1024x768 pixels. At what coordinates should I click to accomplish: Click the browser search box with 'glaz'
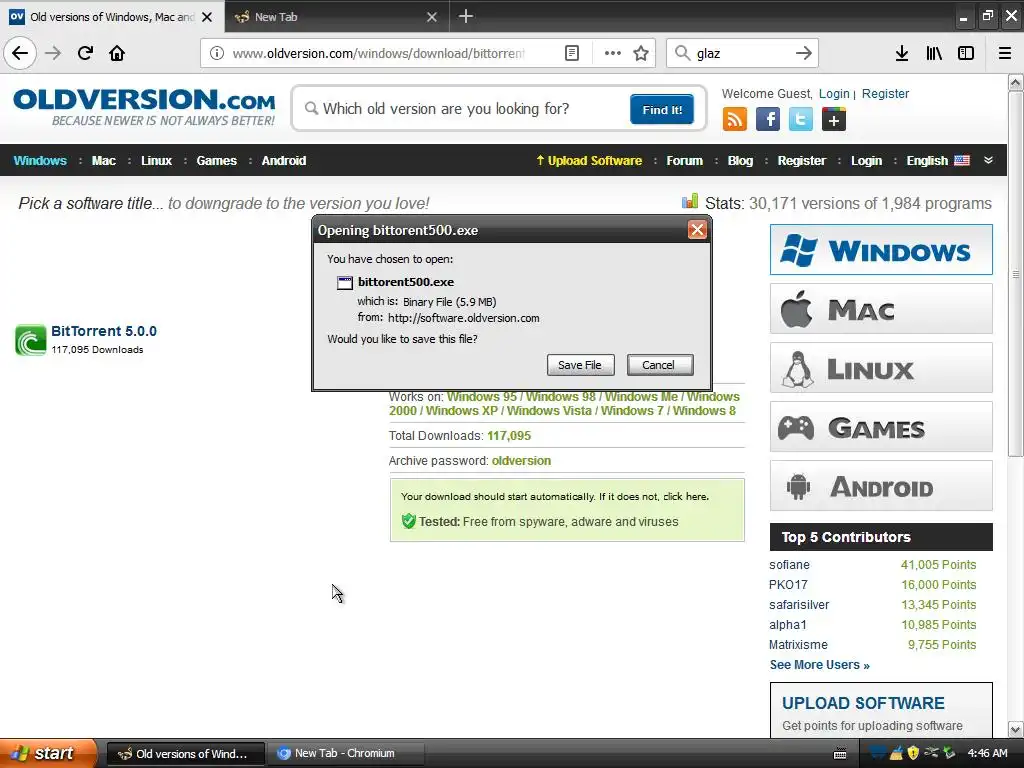pyautogui.click(x=741, y=53)
